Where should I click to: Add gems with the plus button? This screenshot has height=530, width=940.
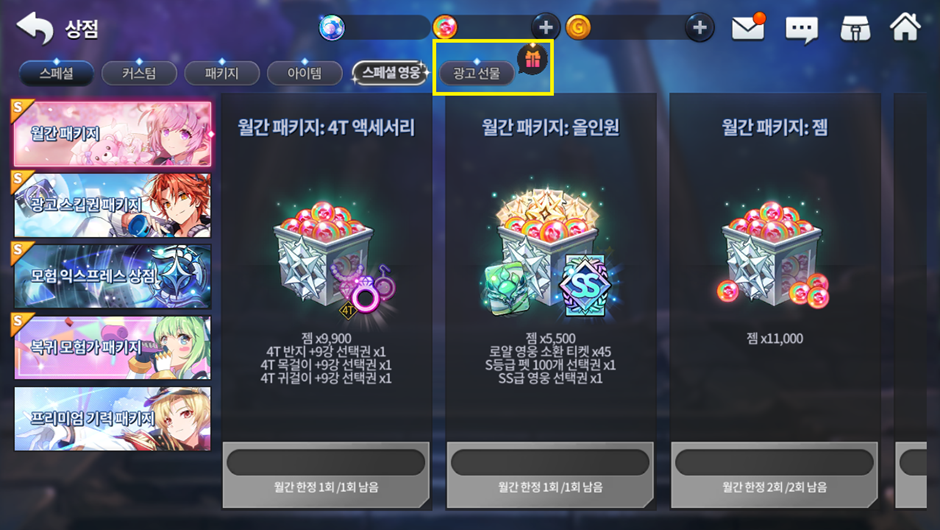click(546, 28)
